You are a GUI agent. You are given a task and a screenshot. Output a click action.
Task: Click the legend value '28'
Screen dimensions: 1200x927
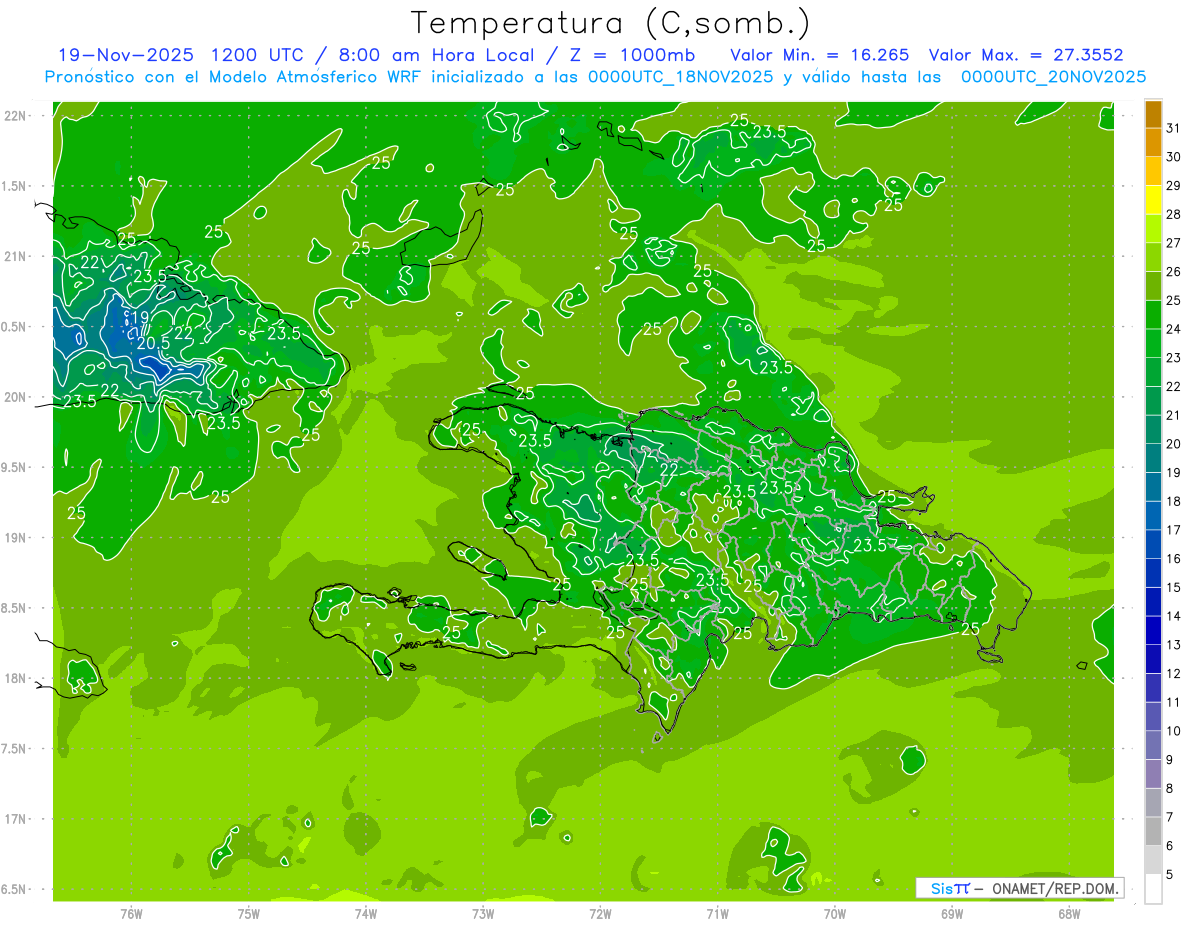(x=1174, y=214)
